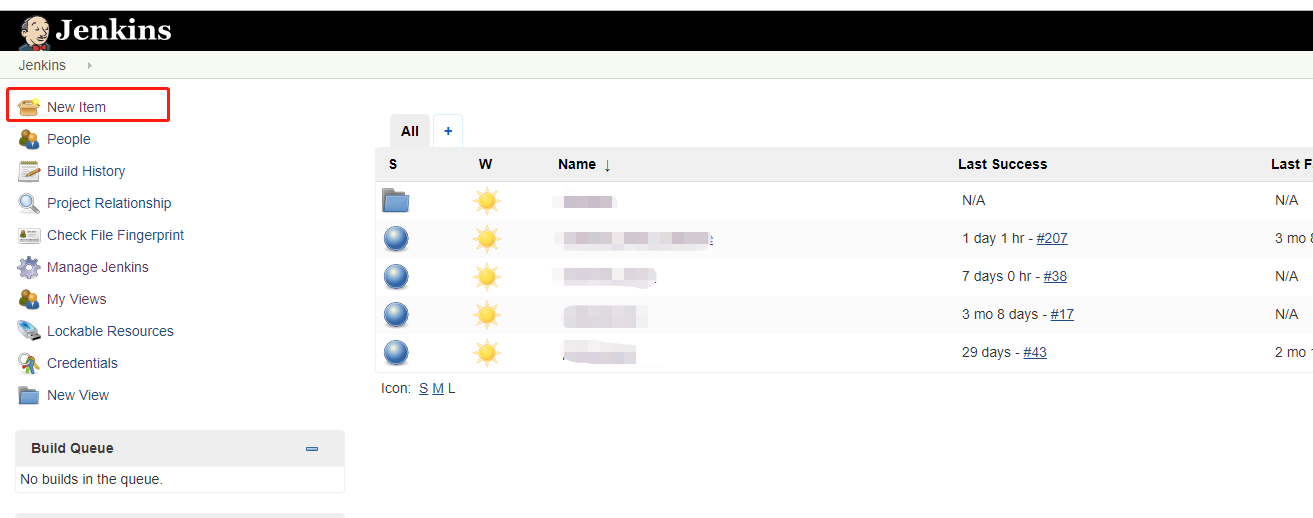Click 'No builds in the queue.' text
The height and width of the screenshot is (518, 1313).
(x=91, y=479)
